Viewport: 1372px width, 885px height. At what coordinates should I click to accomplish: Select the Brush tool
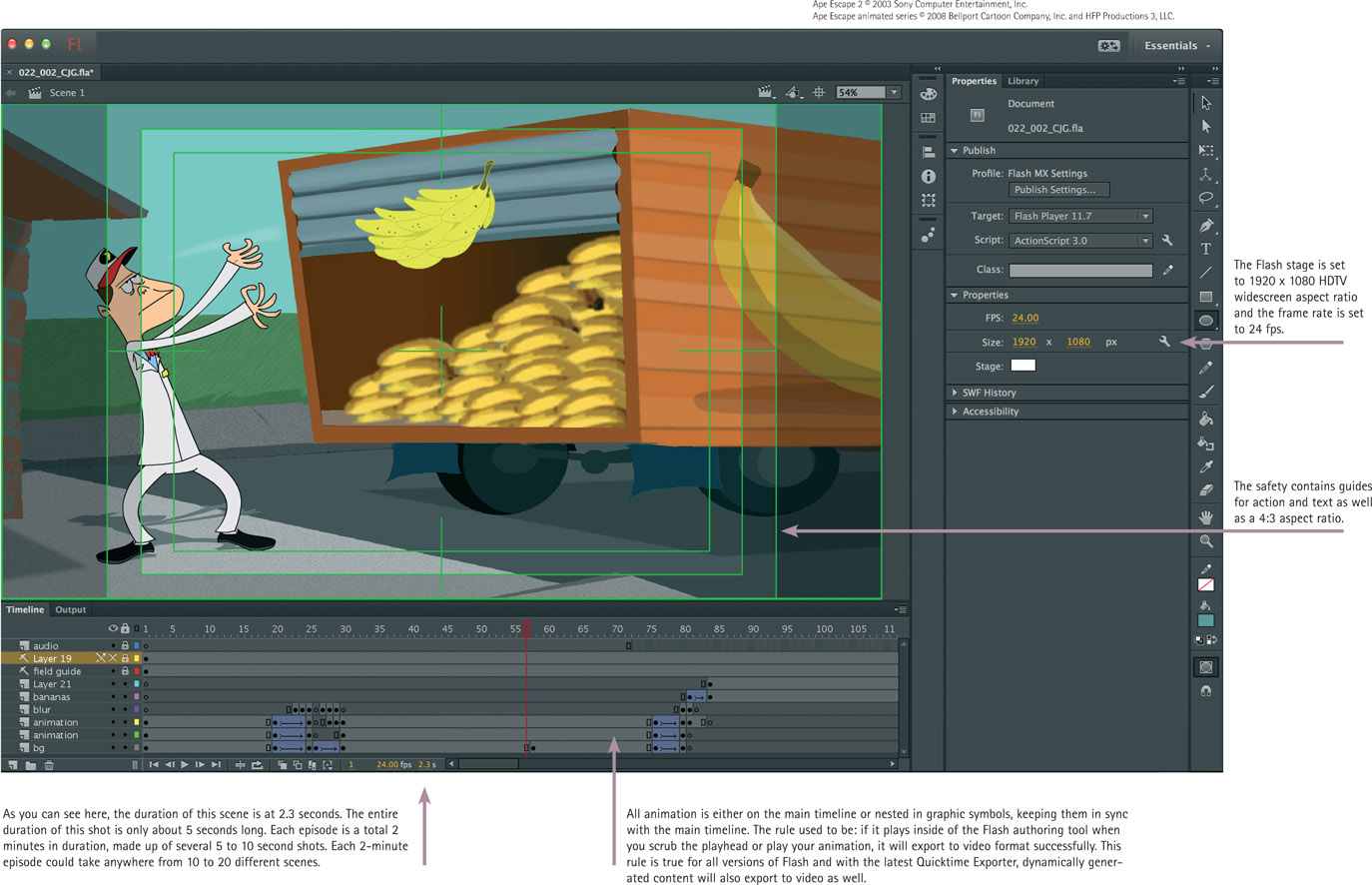point(1206,392)
